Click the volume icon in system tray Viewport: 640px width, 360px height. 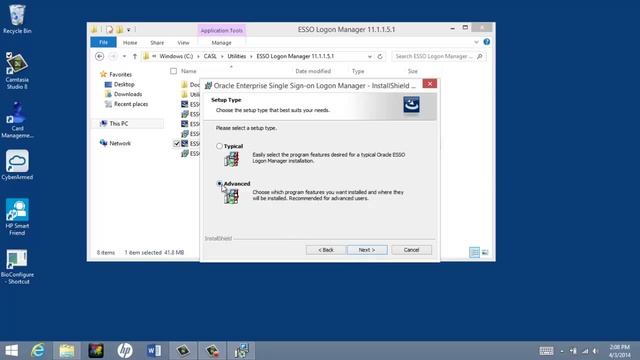(x=596, y=351)
